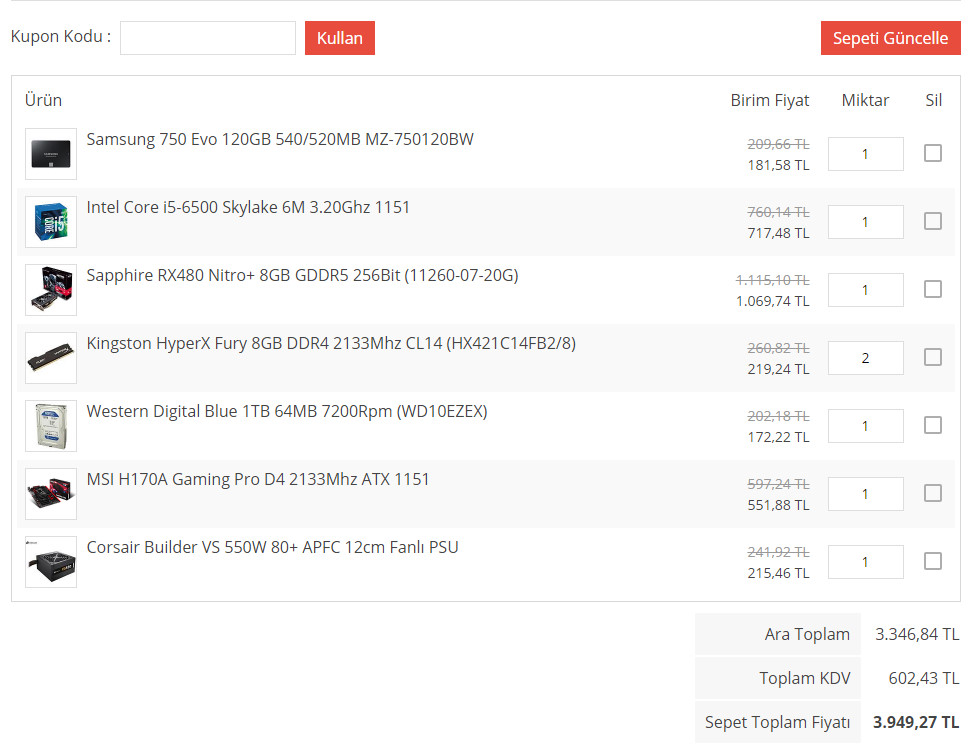Check the Sil box for Sapphire RX480
This screenshot has height=756, width=968.
click(933, 289)
